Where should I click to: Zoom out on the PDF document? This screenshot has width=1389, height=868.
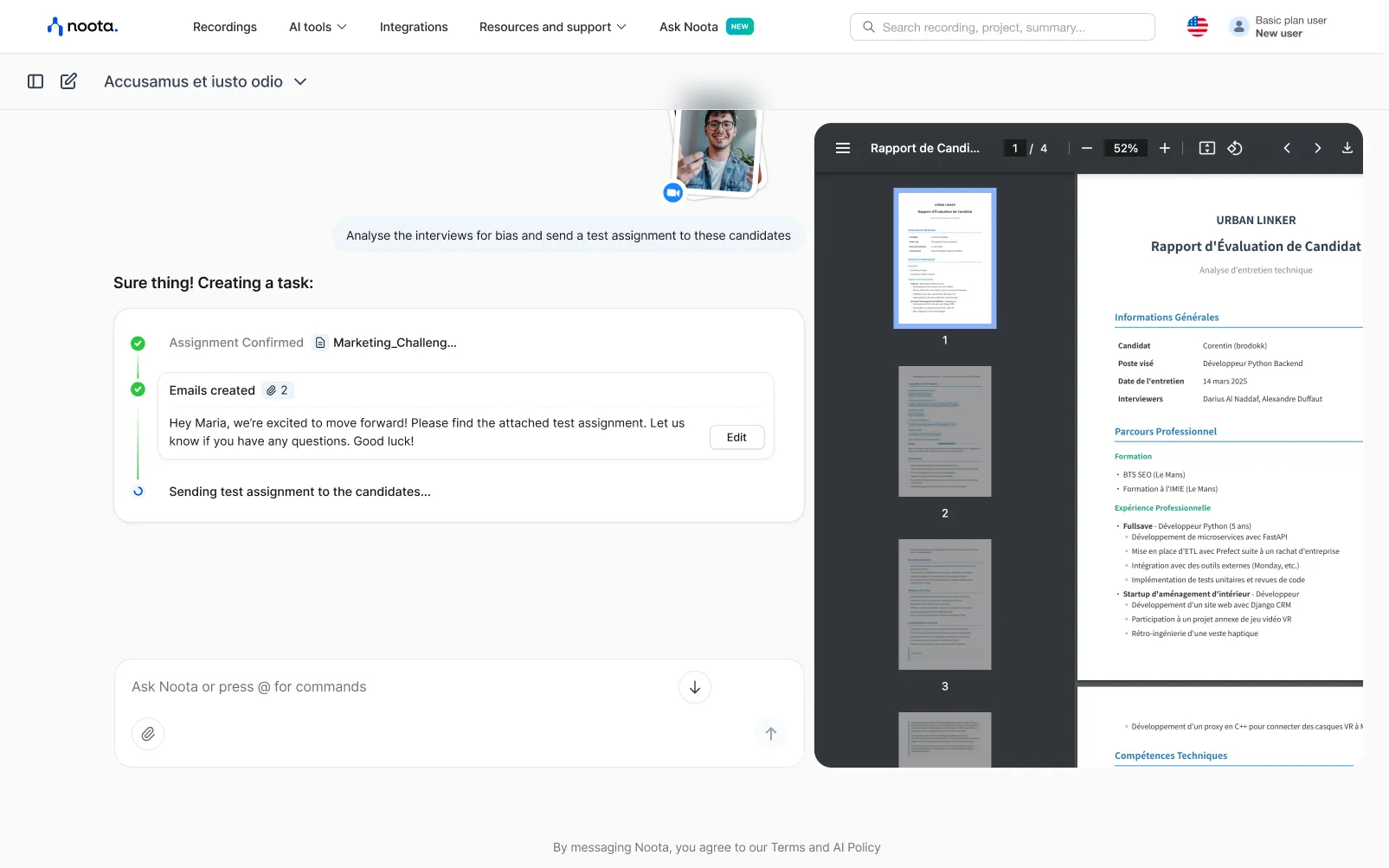tap(1086, 148)
